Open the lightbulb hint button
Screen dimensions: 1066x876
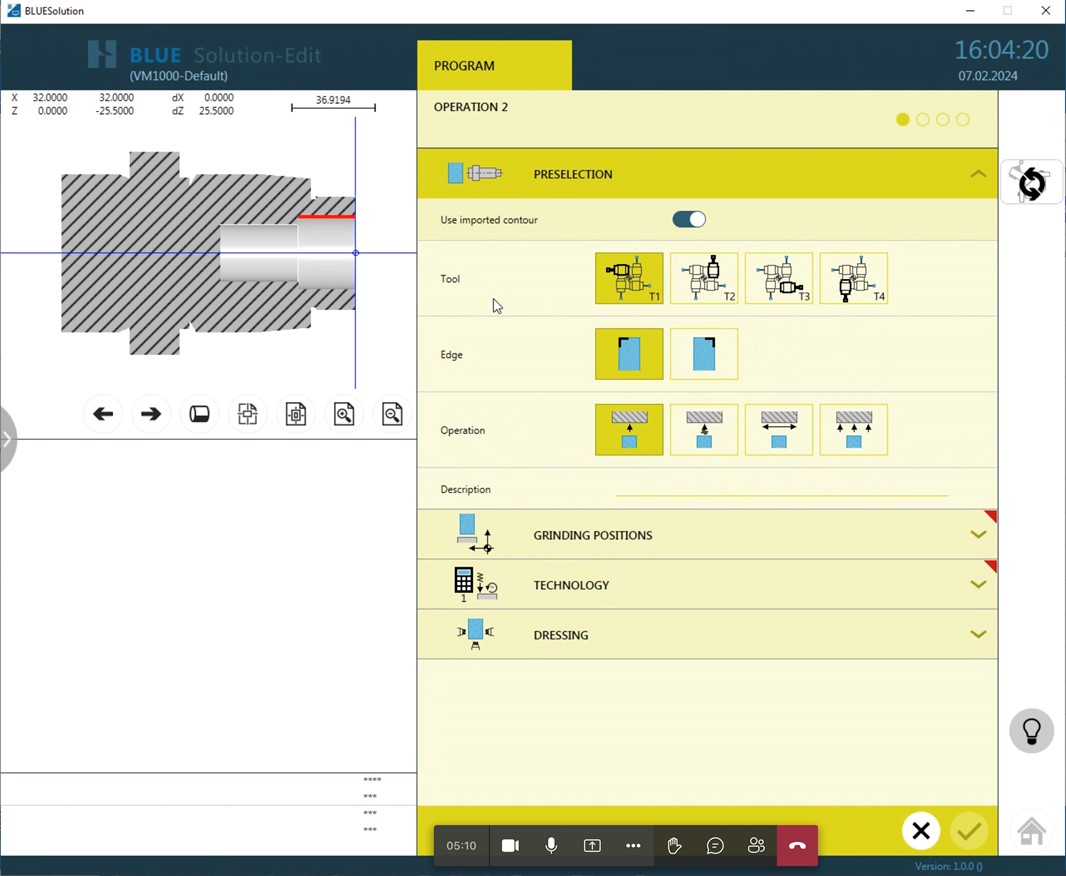click(x=1031, y=732)
